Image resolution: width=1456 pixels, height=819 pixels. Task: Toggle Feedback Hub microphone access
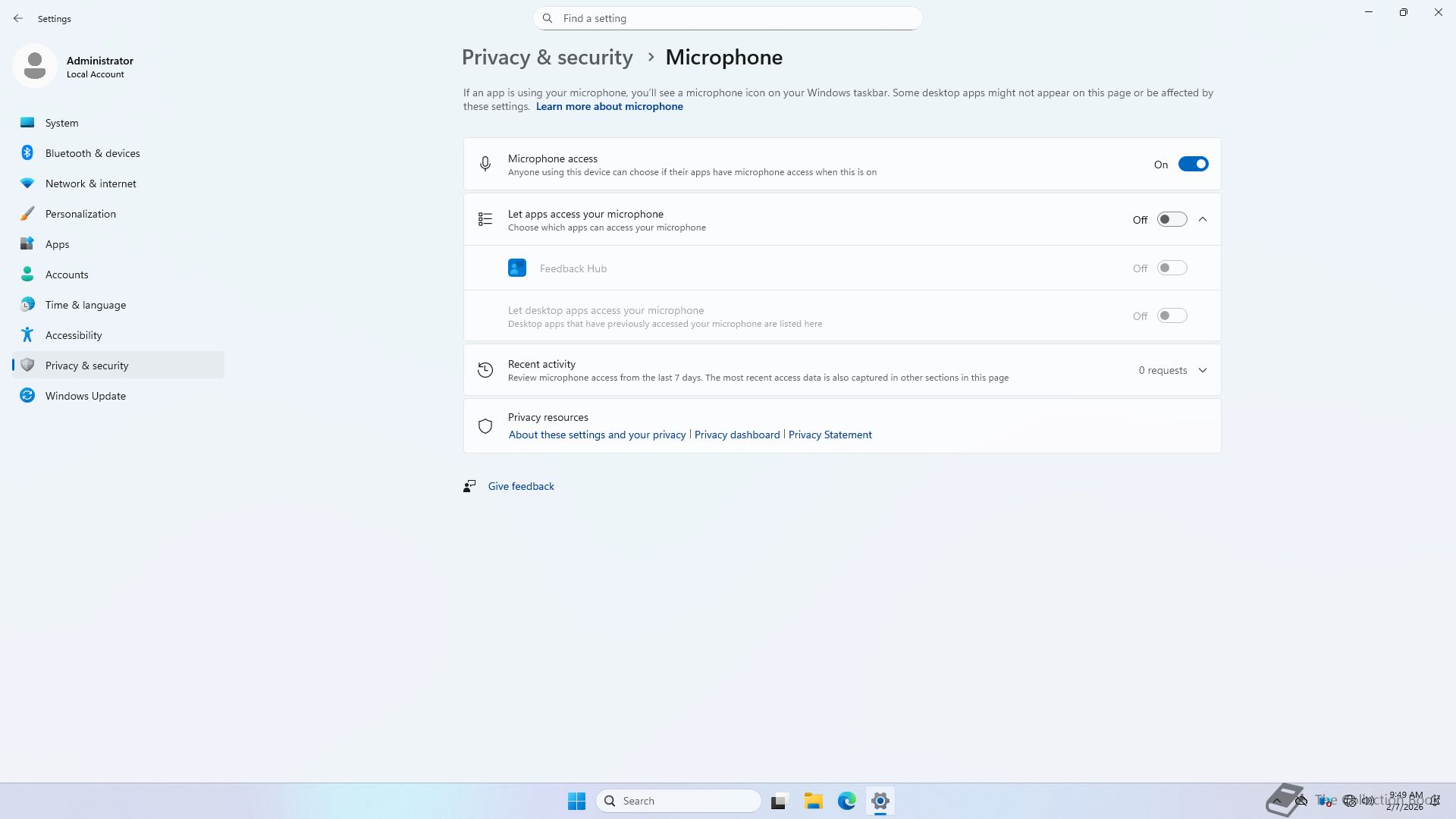(1172, 268)
